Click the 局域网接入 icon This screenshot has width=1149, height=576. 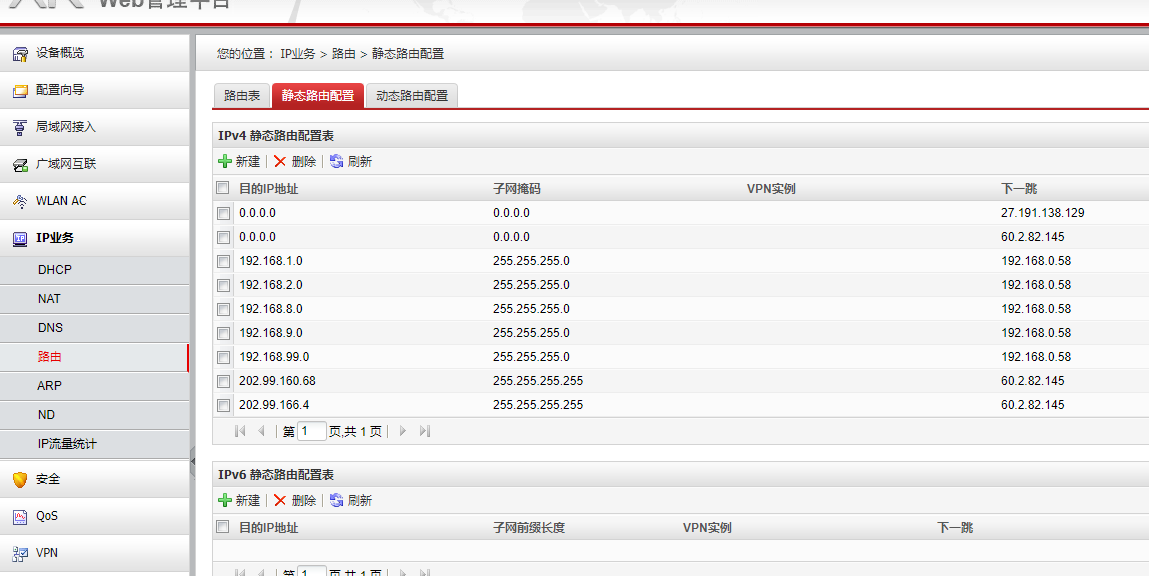click(x=20, y=127)
